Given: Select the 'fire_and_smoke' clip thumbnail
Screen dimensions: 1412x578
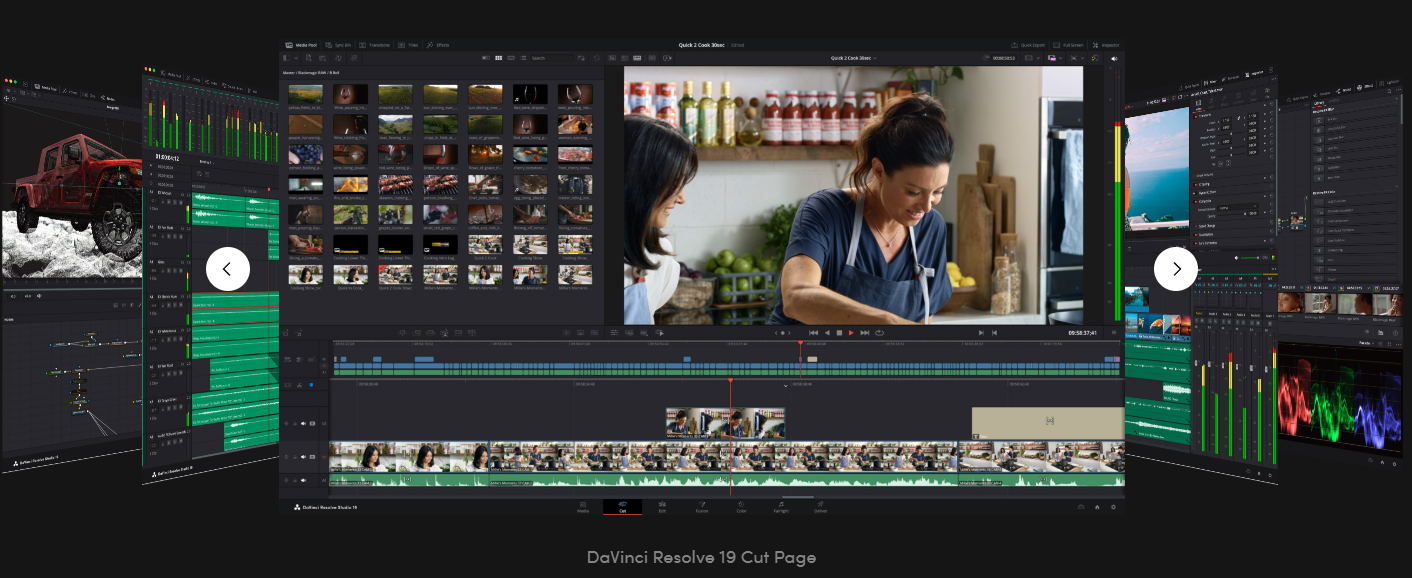Looking at the screenshot, I should pyautogui.click(x=350, y=185).
